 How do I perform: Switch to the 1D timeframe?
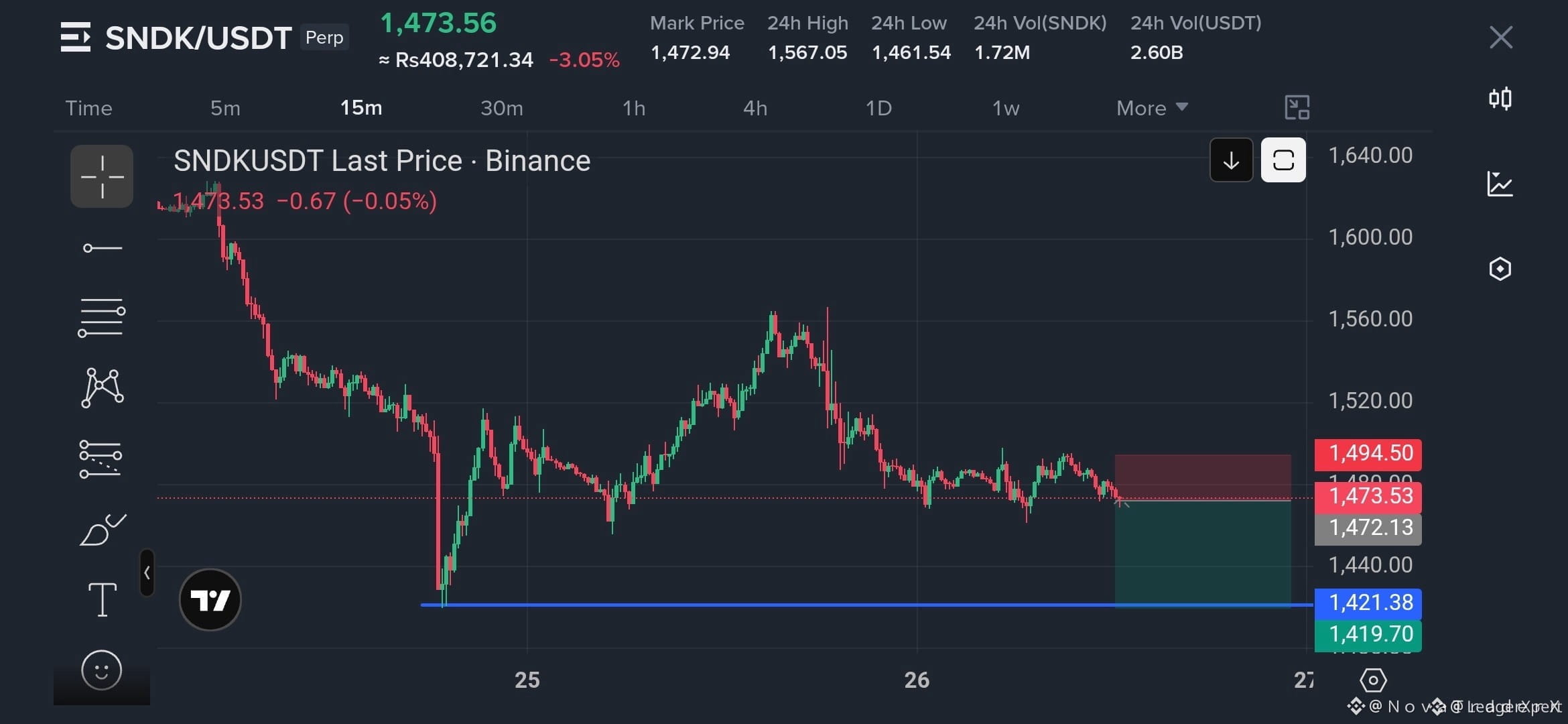[878, 108]
